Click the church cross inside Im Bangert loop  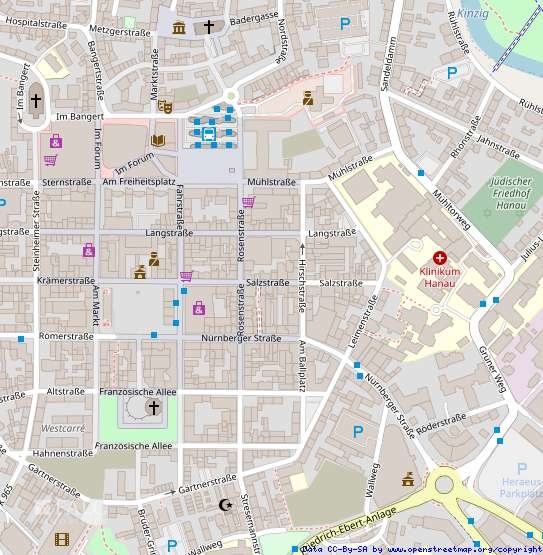point(36,101)
